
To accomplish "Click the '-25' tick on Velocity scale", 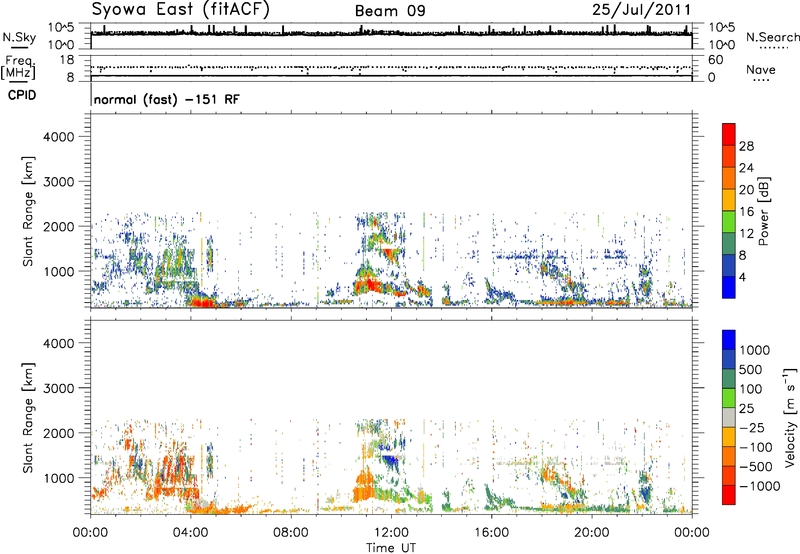I will 752,428.
